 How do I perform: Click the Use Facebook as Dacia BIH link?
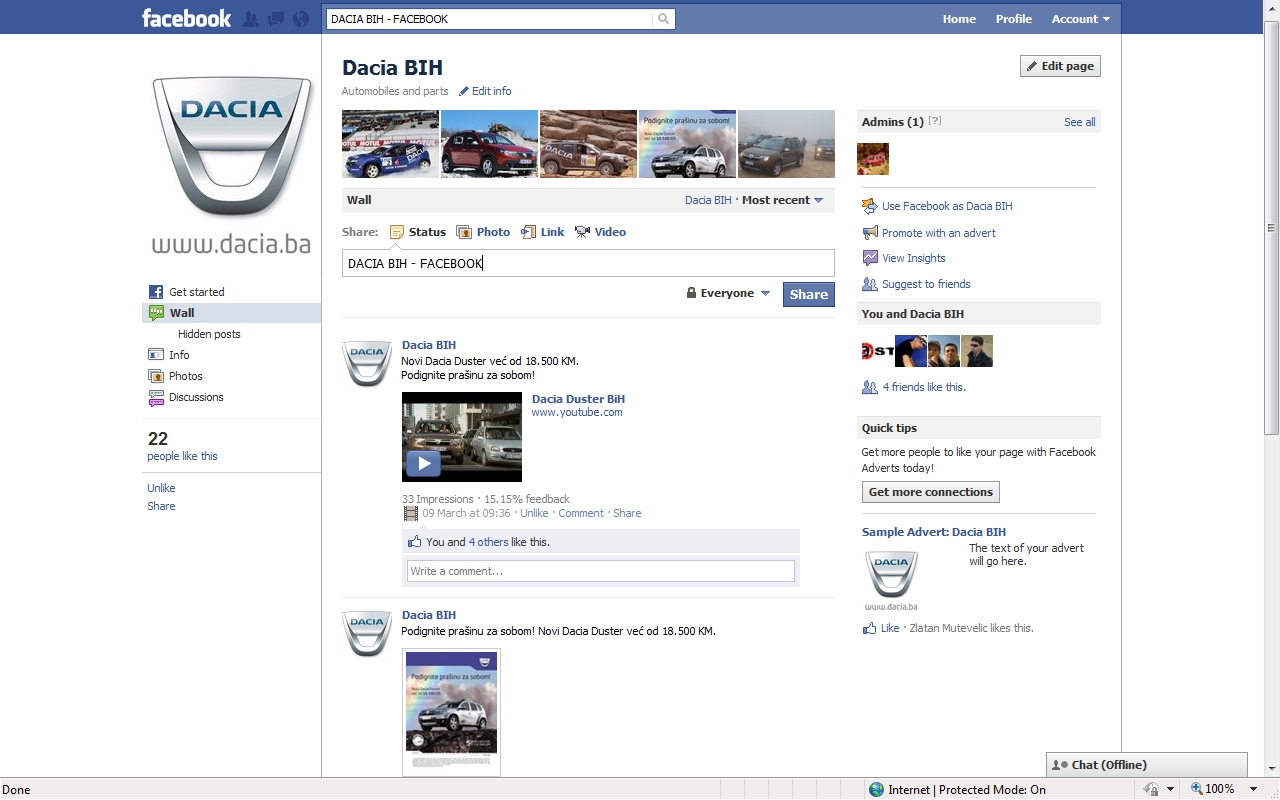947,206
